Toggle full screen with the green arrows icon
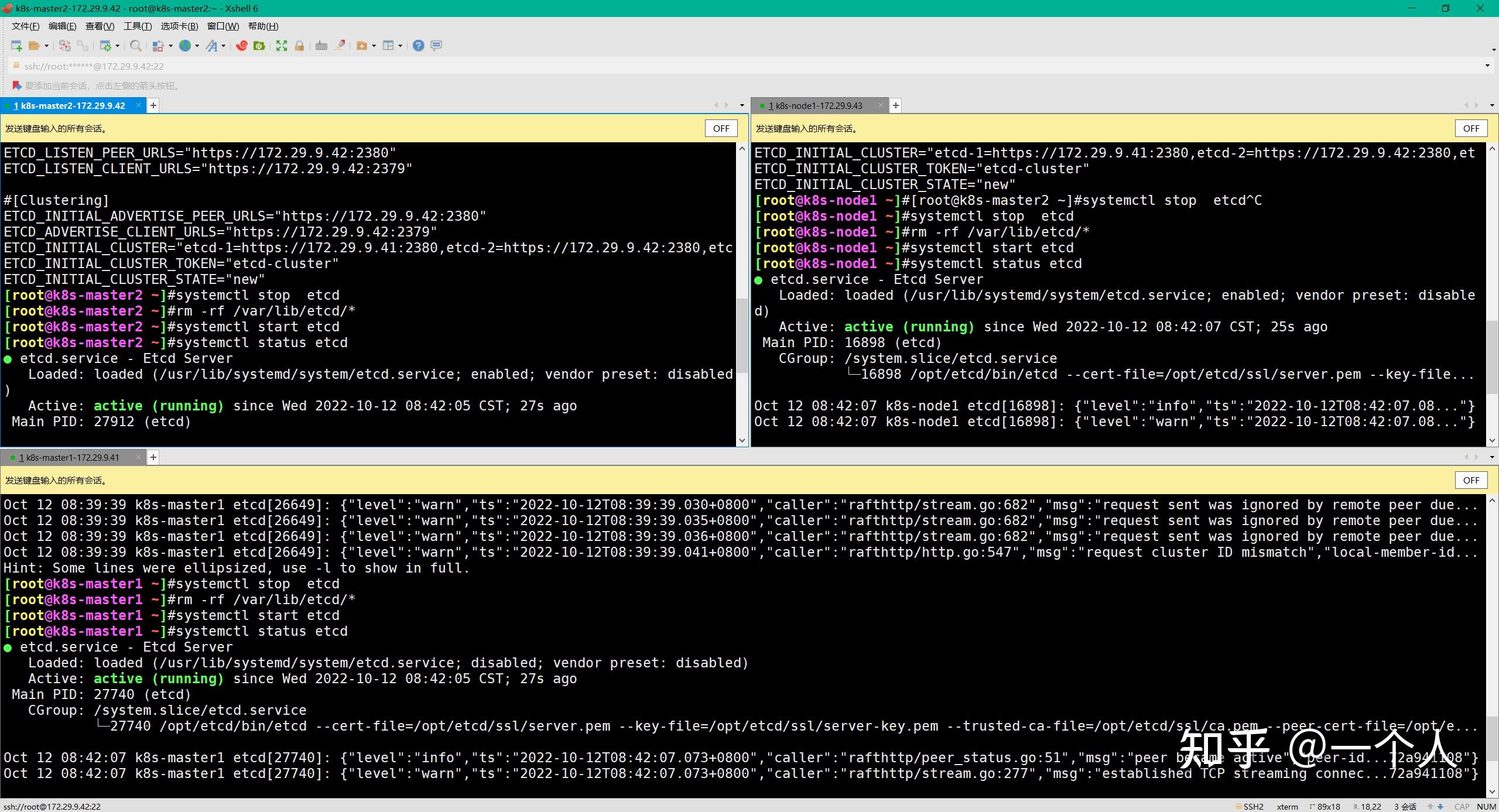 [282, 46]
